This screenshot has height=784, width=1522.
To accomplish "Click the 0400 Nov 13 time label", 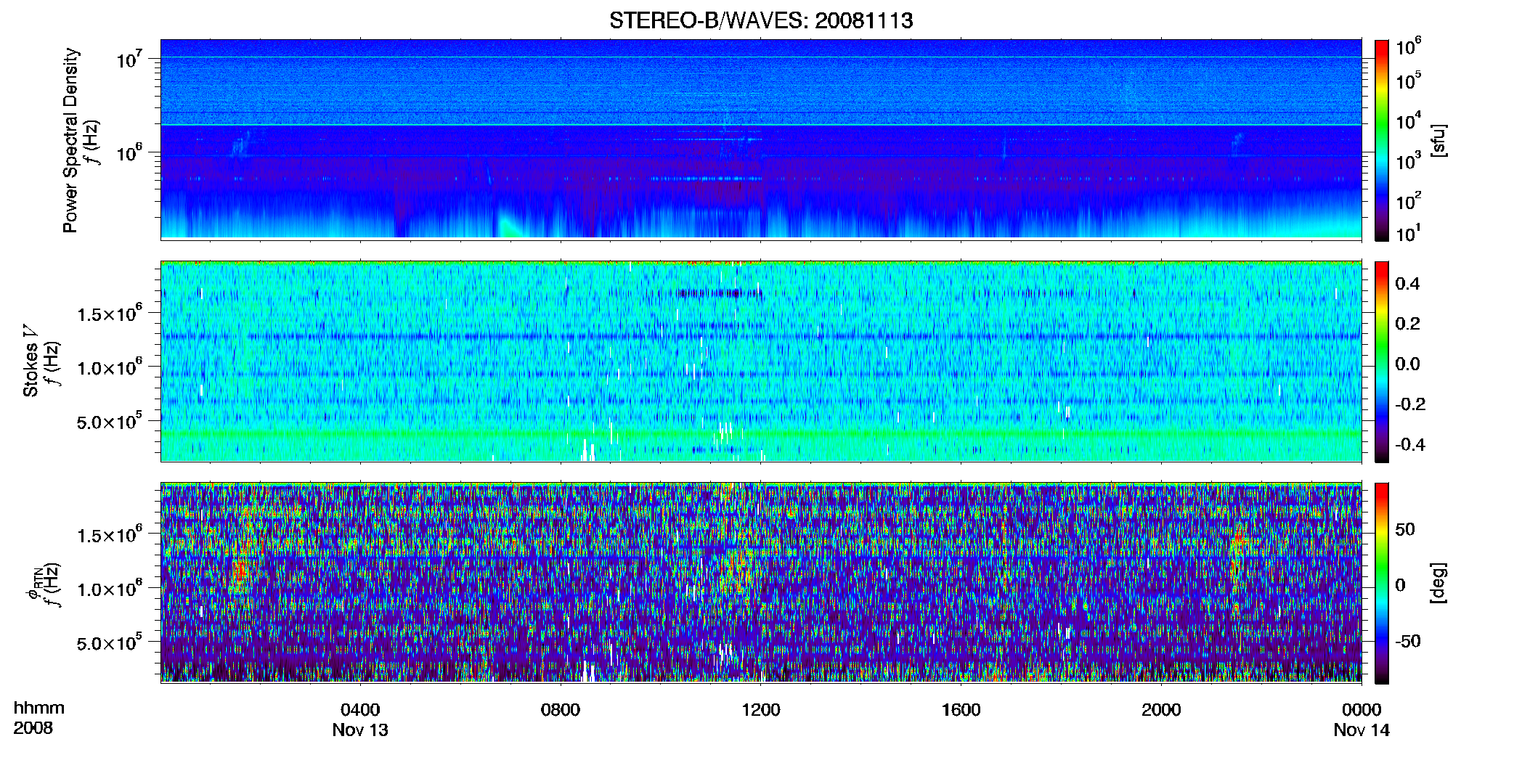I will coord(360,719).
